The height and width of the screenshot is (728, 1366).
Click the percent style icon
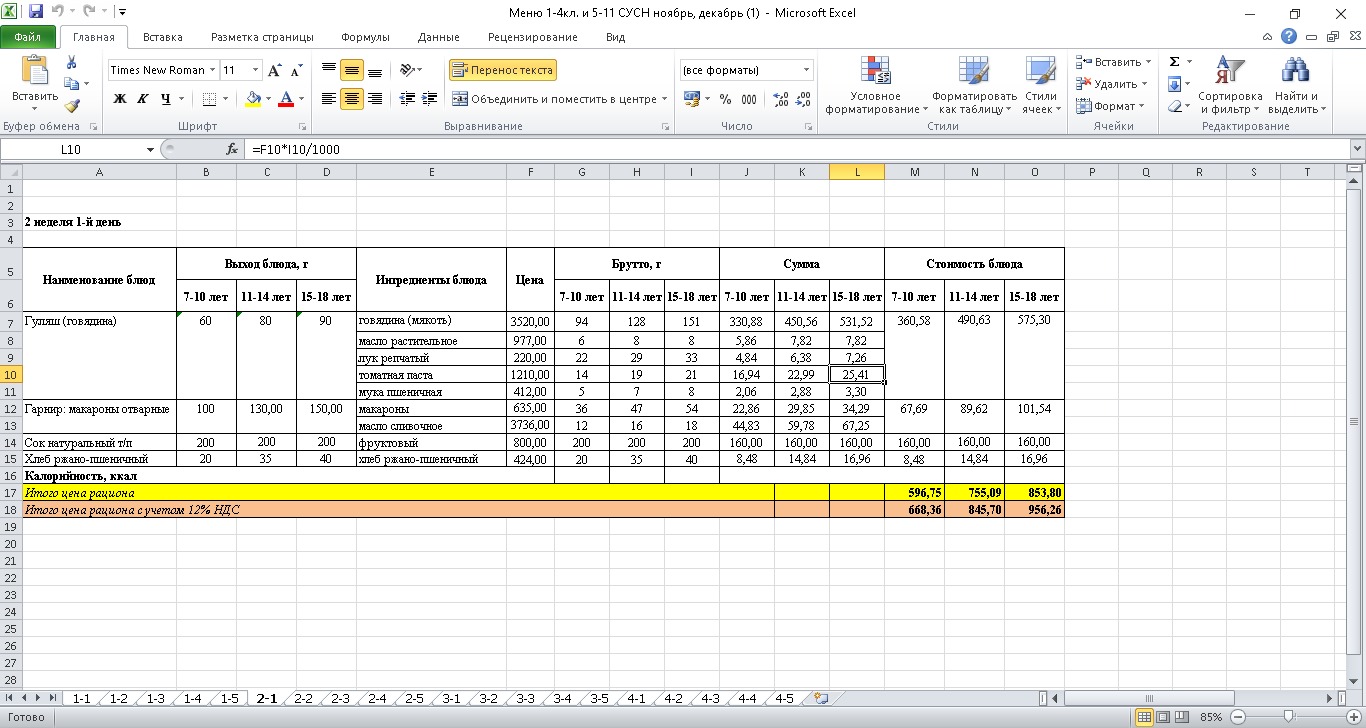click(725, 99)
